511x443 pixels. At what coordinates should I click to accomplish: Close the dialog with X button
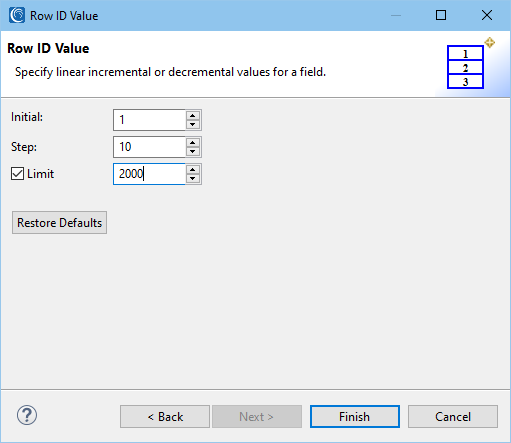pyautogui.click(x=487, y=15)
